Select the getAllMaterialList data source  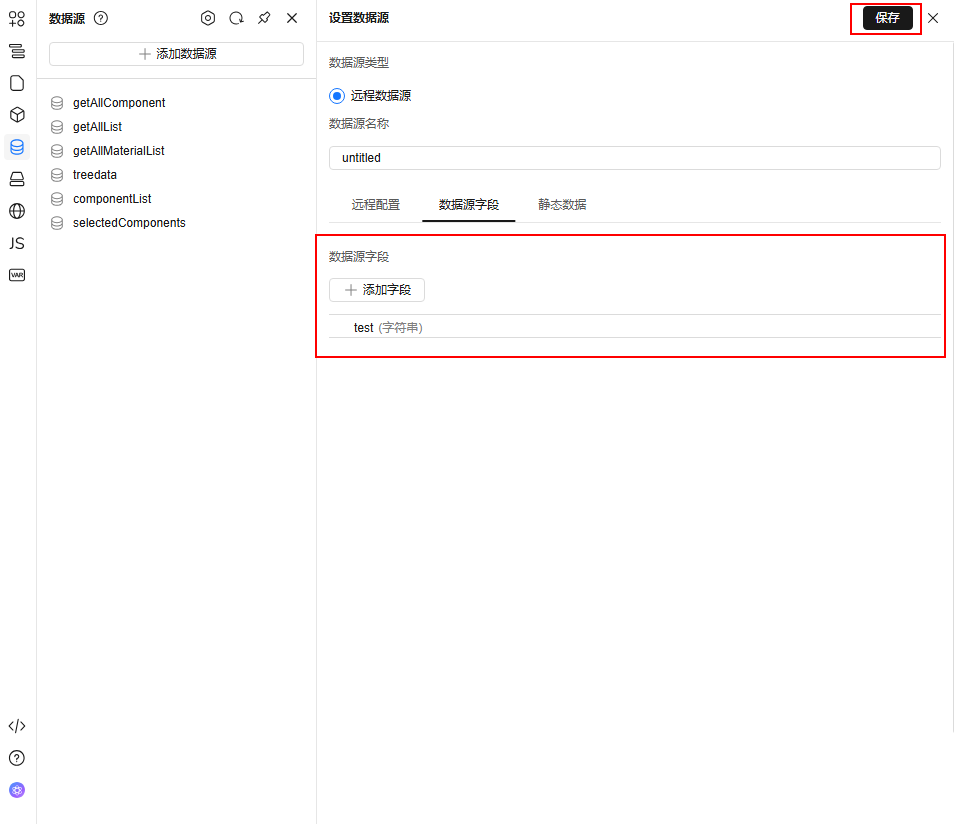click(118, 151)
